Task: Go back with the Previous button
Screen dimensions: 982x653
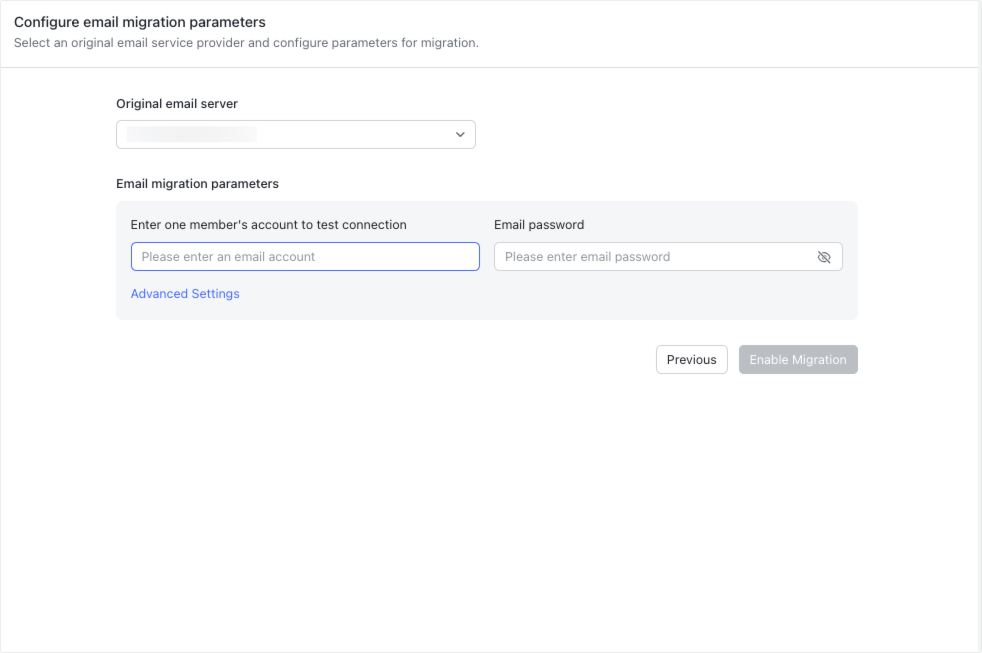Action: (691, 359)
